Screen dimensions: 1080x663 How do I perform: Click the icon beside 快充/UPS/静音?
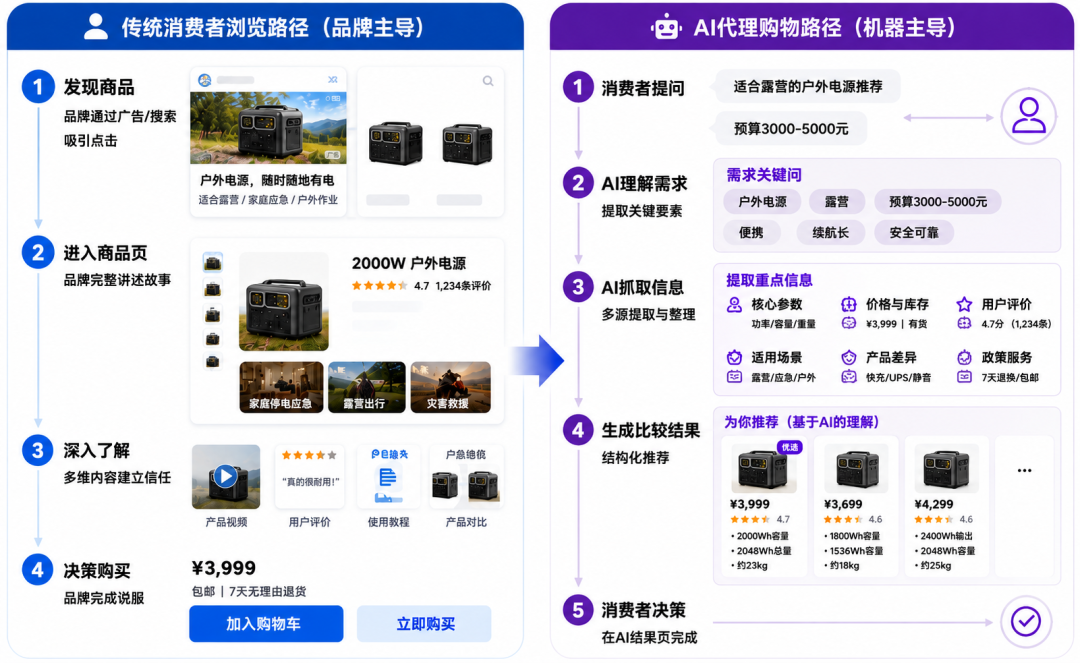[x=849, y=377]
